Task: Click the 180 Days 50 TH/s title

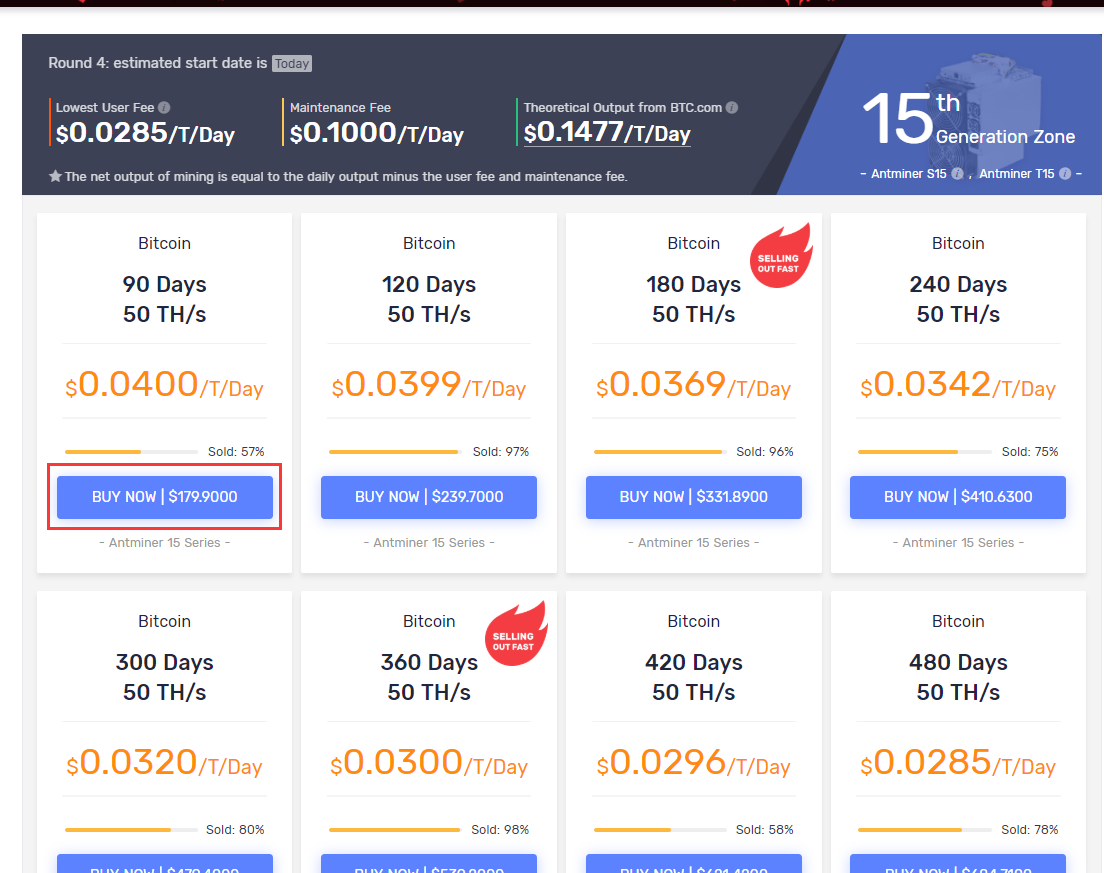Action: 694,299
